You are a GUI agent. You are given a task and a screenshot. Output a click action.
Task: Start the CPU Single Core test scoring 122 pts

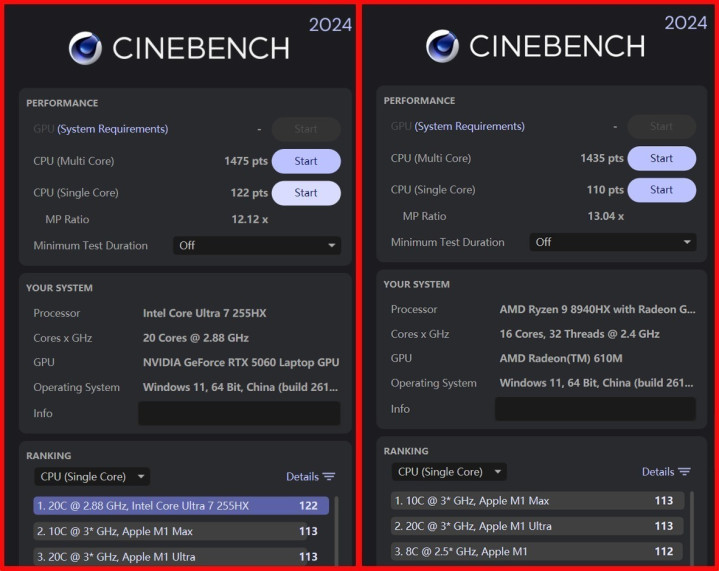[306, 193]
